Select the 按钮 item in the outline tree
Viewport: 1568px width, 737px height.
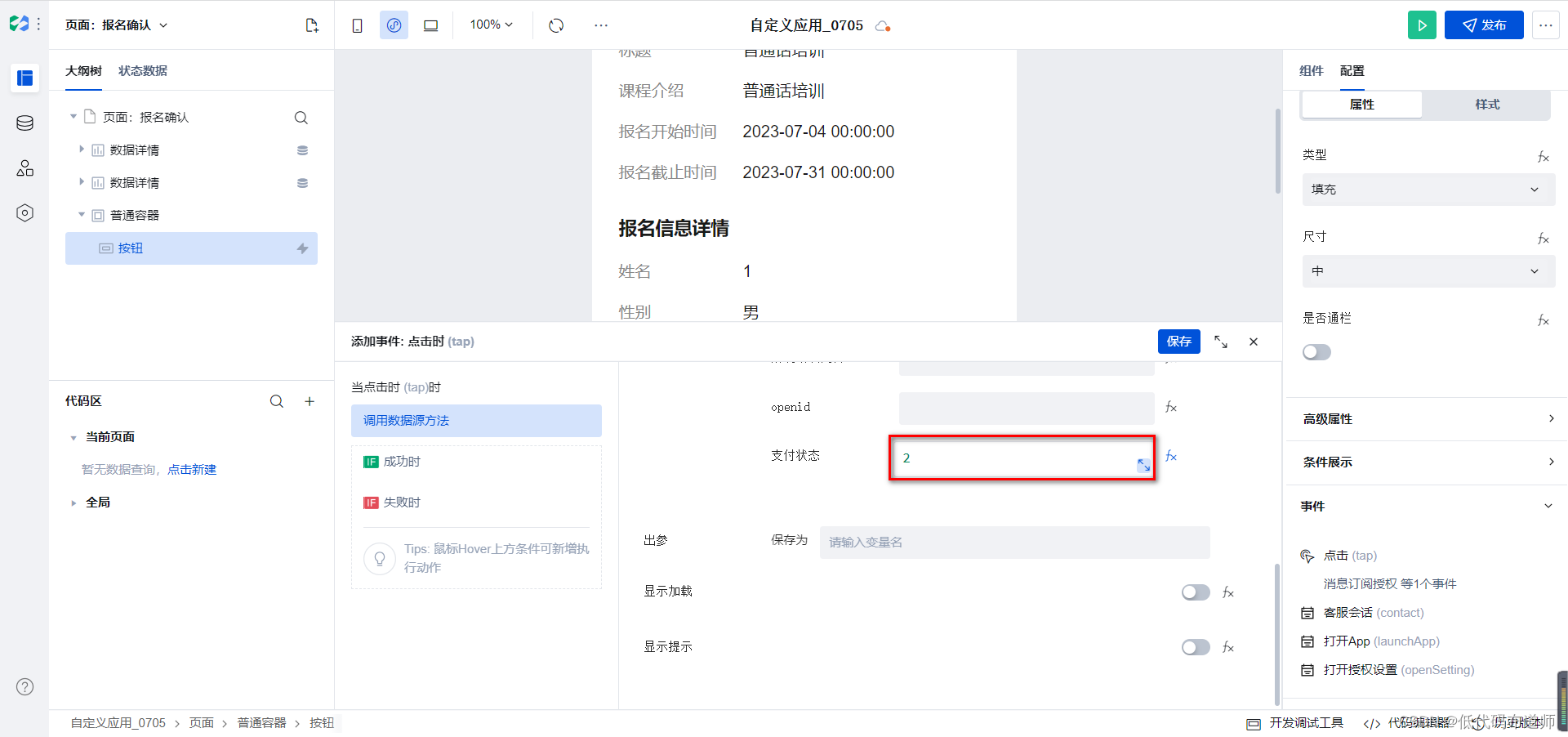pyautogui.click(x=191, y=248)
